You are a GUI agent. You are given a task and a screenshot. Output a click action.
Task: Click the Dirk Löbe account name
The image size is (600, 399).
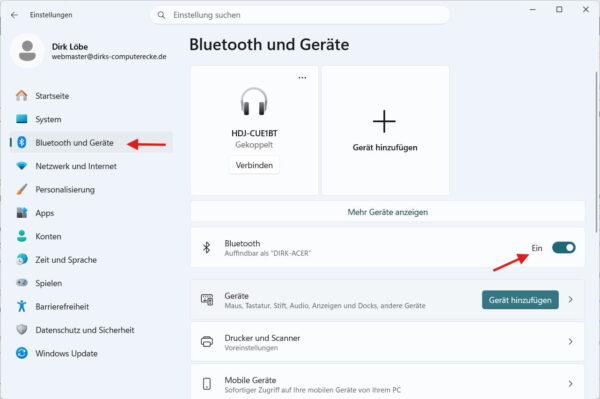tap(70, 47)
